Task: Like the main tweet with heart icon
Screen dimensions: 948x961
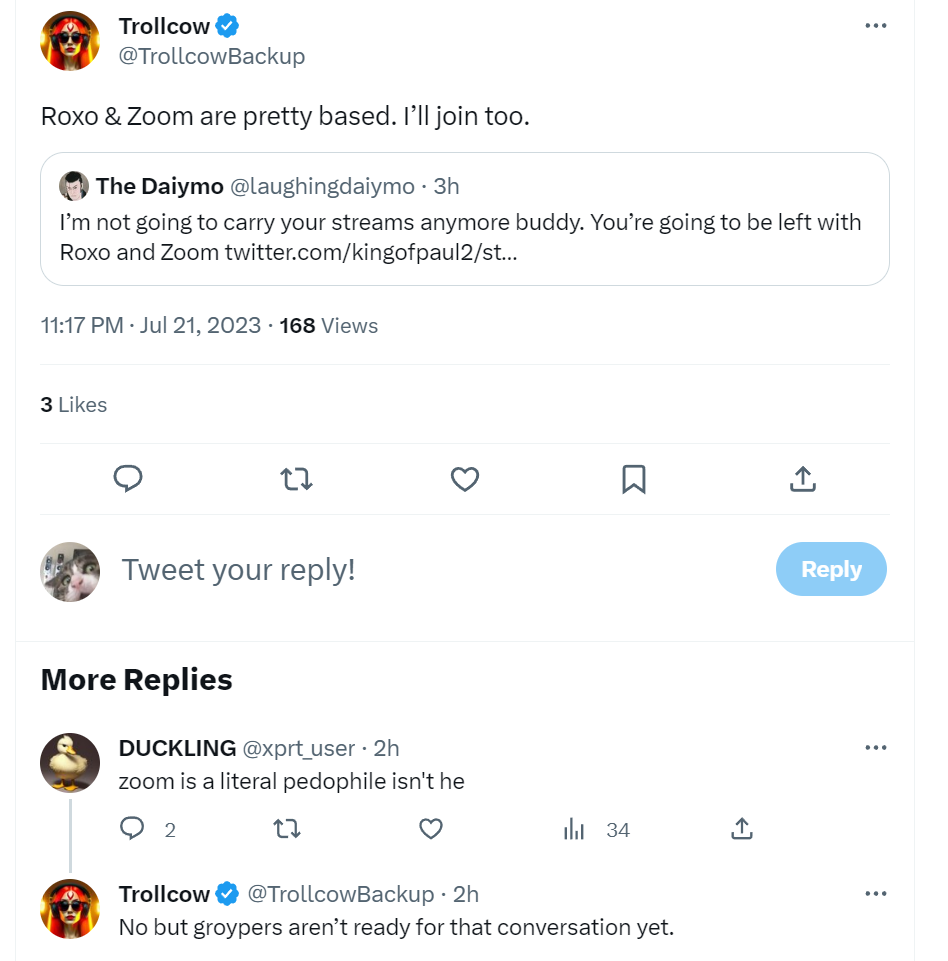Action: pos(465,480)
